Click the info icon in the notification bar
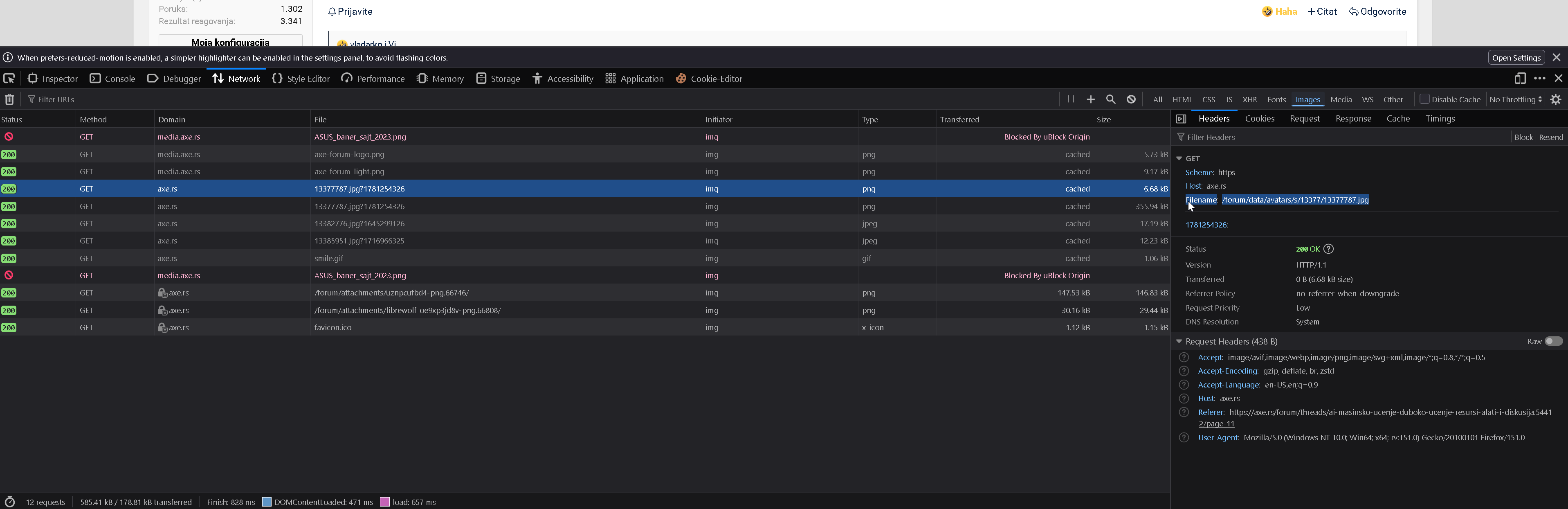This screenshot has width=1568, height=509. [8, 57]
